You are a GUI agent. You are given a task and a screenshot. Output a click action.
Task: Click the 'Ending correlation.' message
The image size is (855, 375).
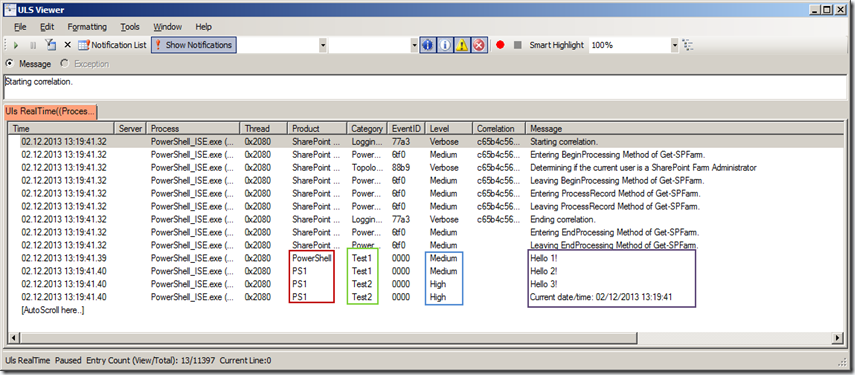click(563, 220)
